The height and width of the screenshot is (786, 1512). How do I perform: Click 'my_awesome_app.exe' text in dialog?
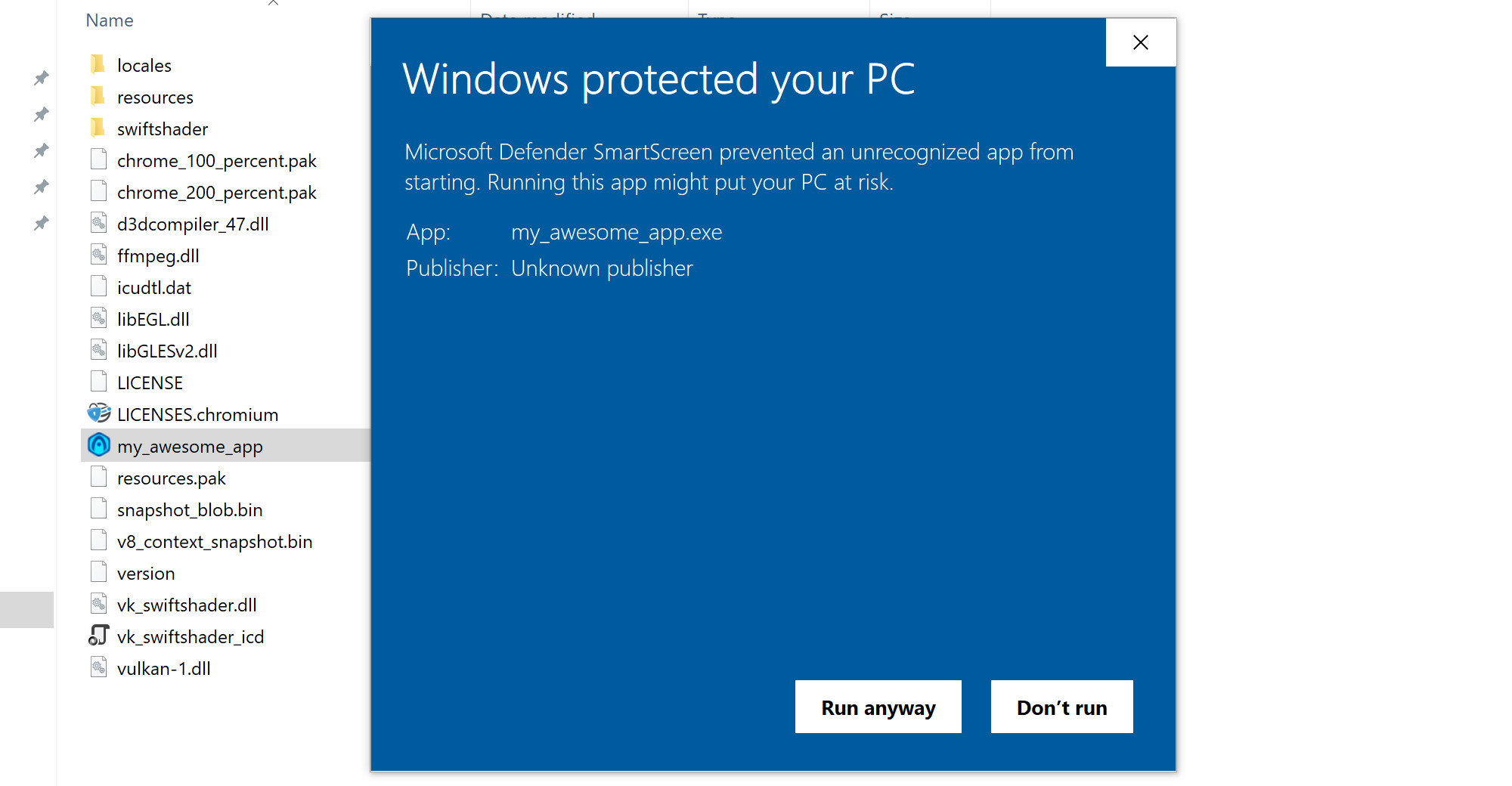click(x=617, y=232)
